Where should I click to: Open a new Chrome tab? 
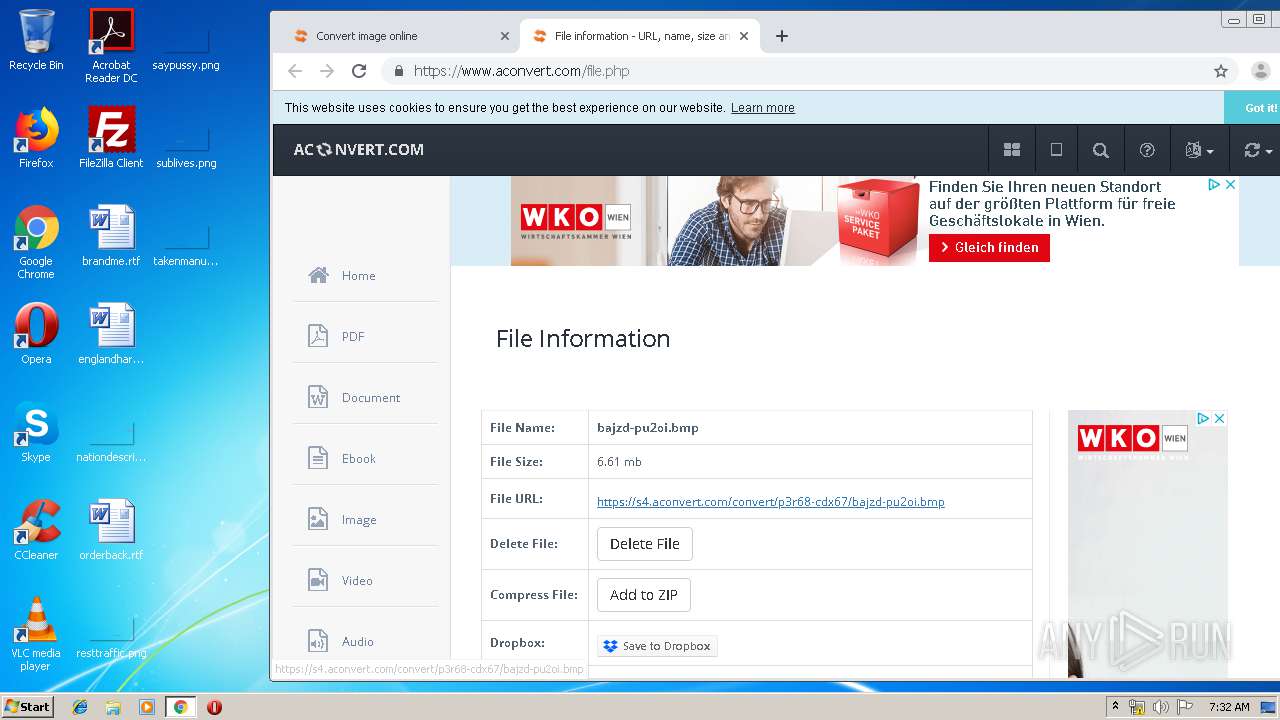pos(782,36)
